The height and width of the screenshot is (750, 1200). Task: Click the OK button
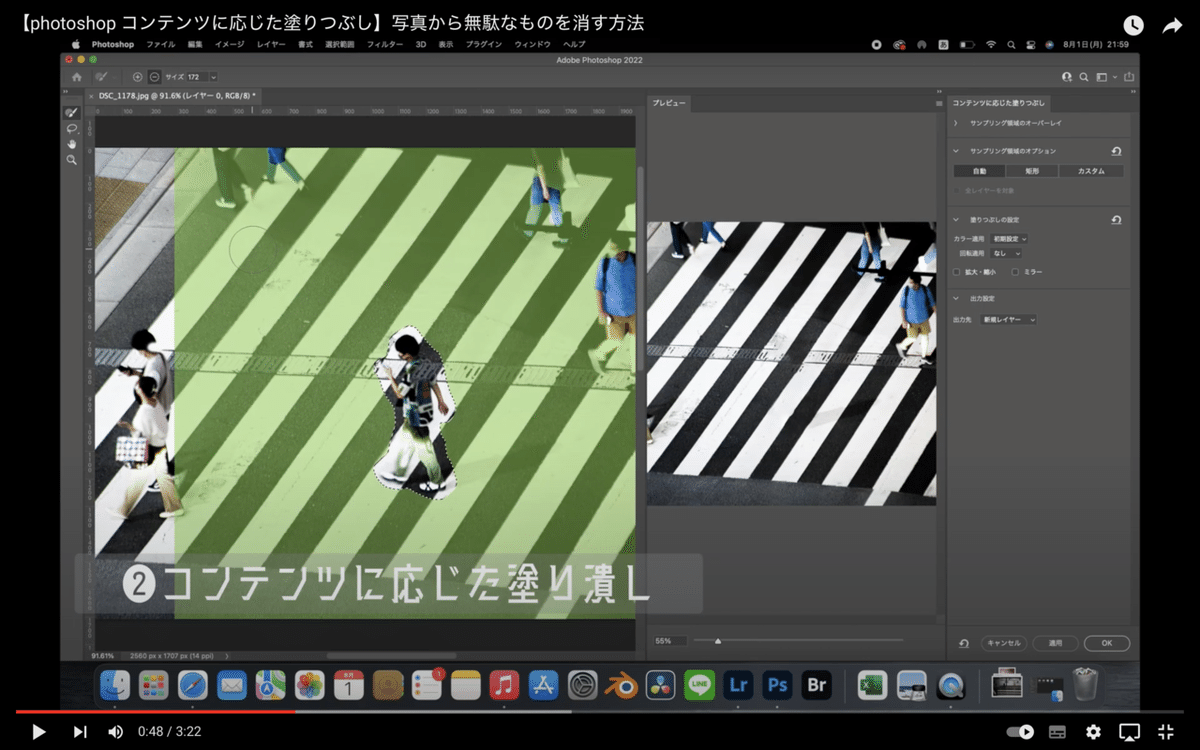coord(1106,643)
